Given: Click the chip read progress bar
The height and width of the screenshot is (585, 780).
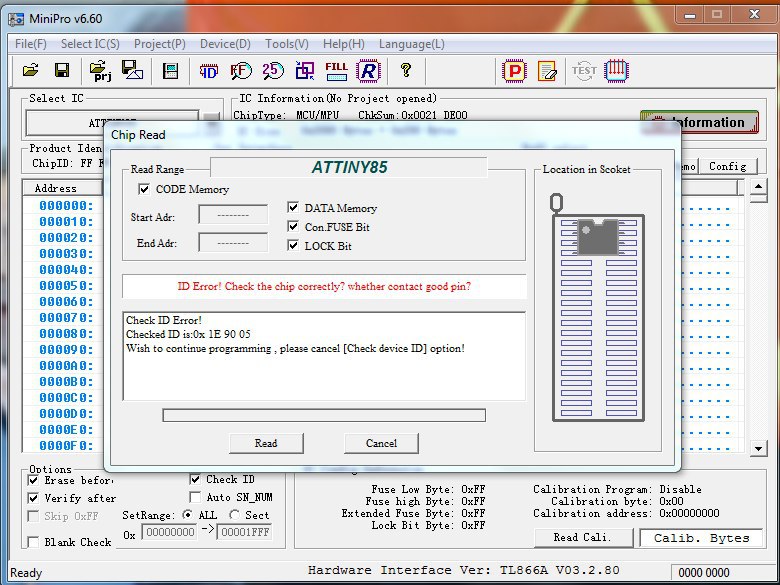Looking at the screenshot, I should pos(324,415).
